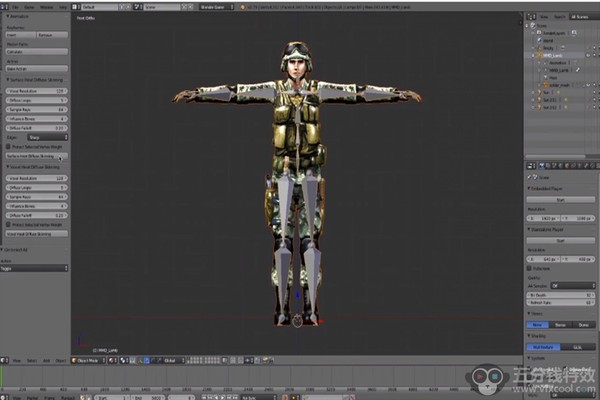Toggle the Fullscreen checkbox
This screenshot has width=600, height=400.
(530, 268)
